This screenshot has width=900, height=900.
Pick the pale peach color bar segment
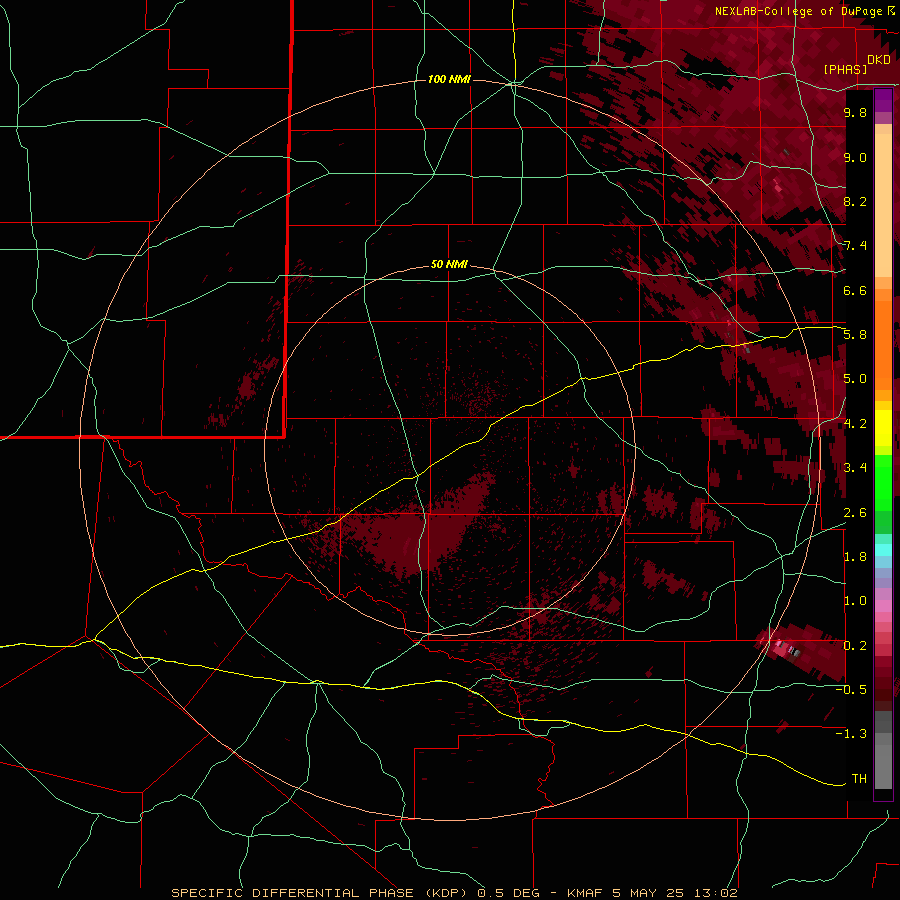pos(883,205)
